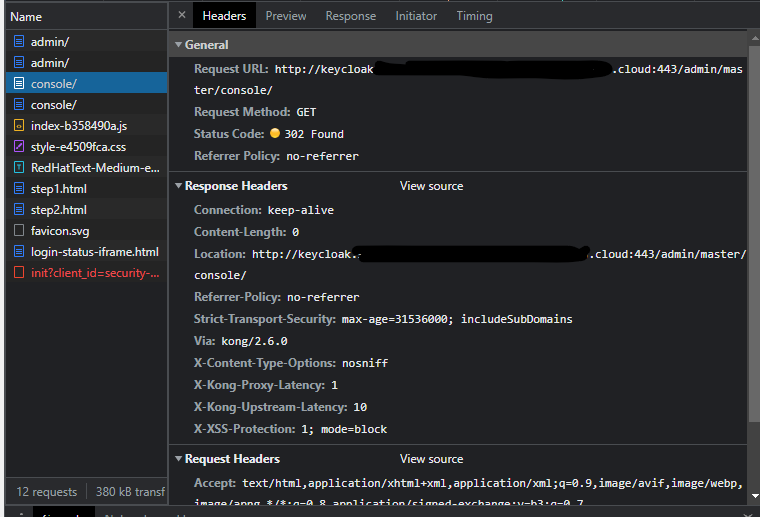This screenshot has width=760, height=517.
Task: Select the step2.html request
Action: [x=87, y=209]
